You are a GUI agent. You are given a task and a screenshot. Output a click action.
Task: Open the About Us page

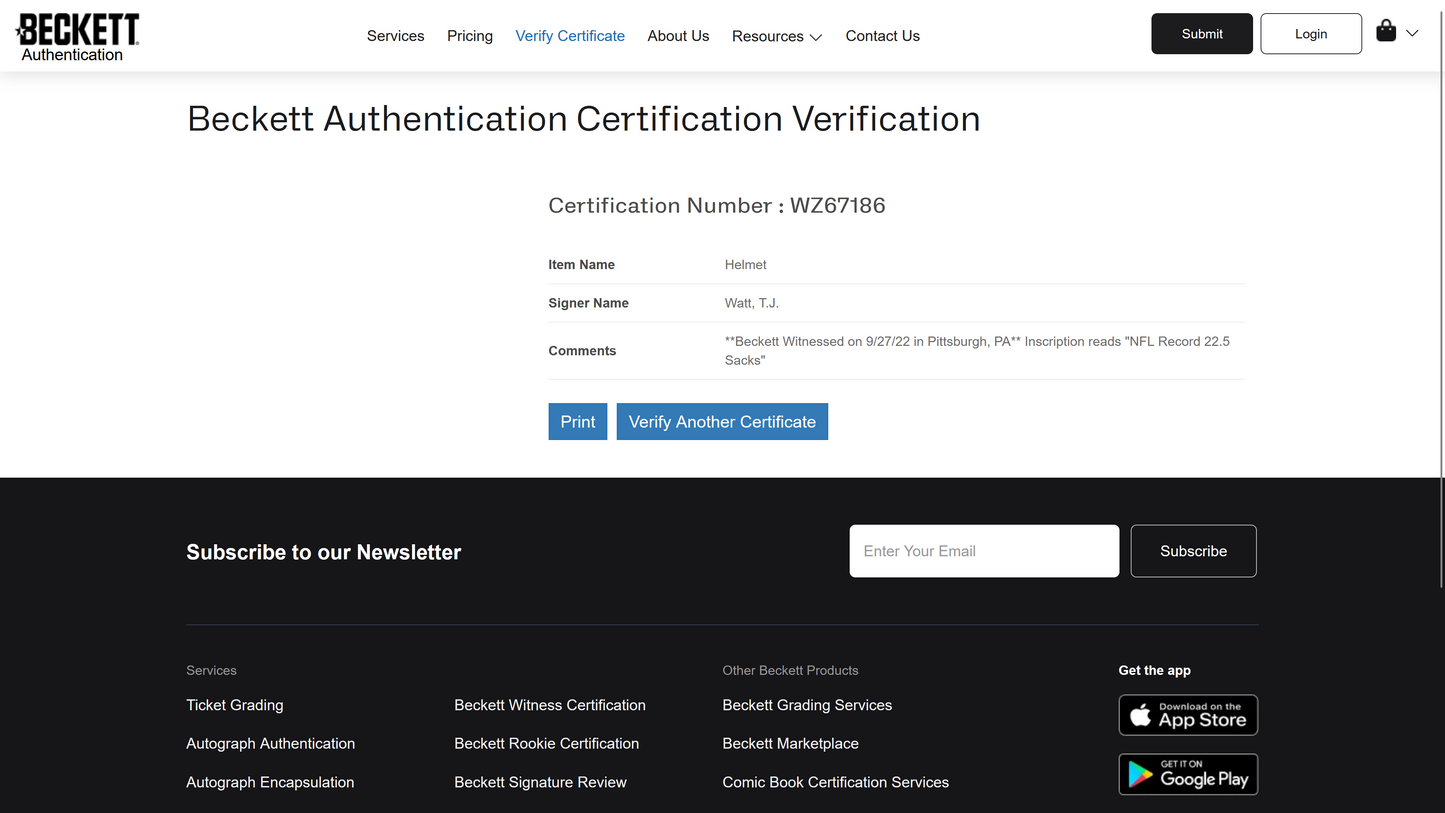point(678,36)
